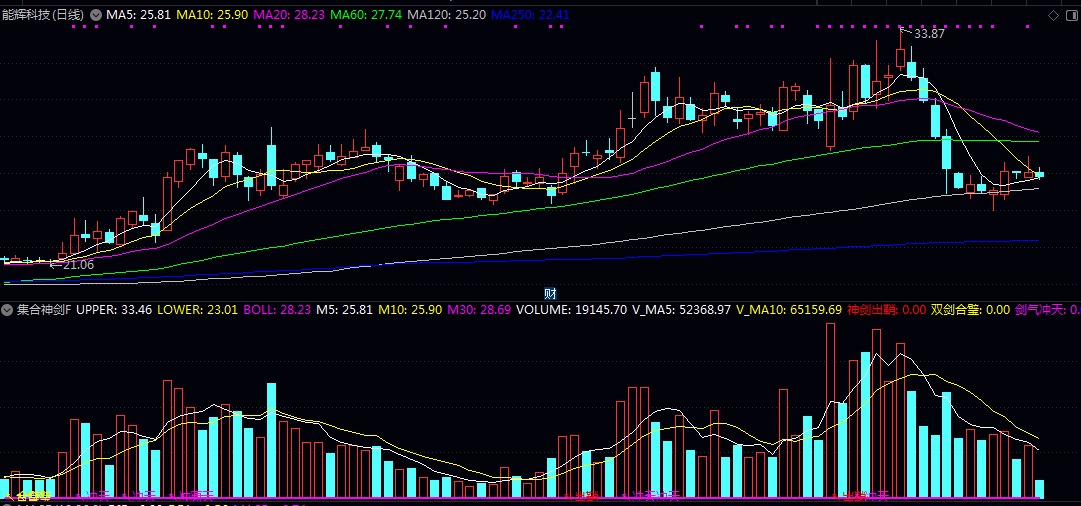The image size is (1081, 506).
Task: Click the diamond icon at top right
Action: click(1053, 14)
